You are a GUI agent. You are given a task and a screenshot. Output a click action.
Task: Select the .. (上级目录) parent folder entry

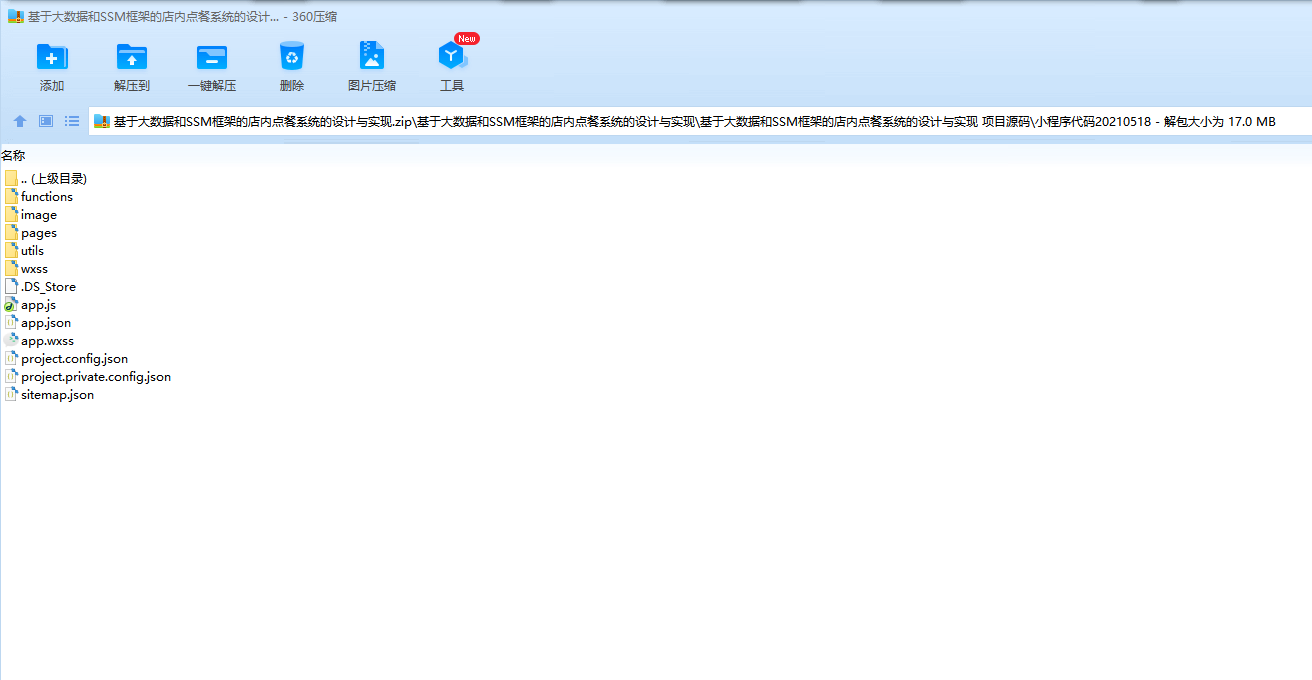pyautogui.click(x=47, y=178)
